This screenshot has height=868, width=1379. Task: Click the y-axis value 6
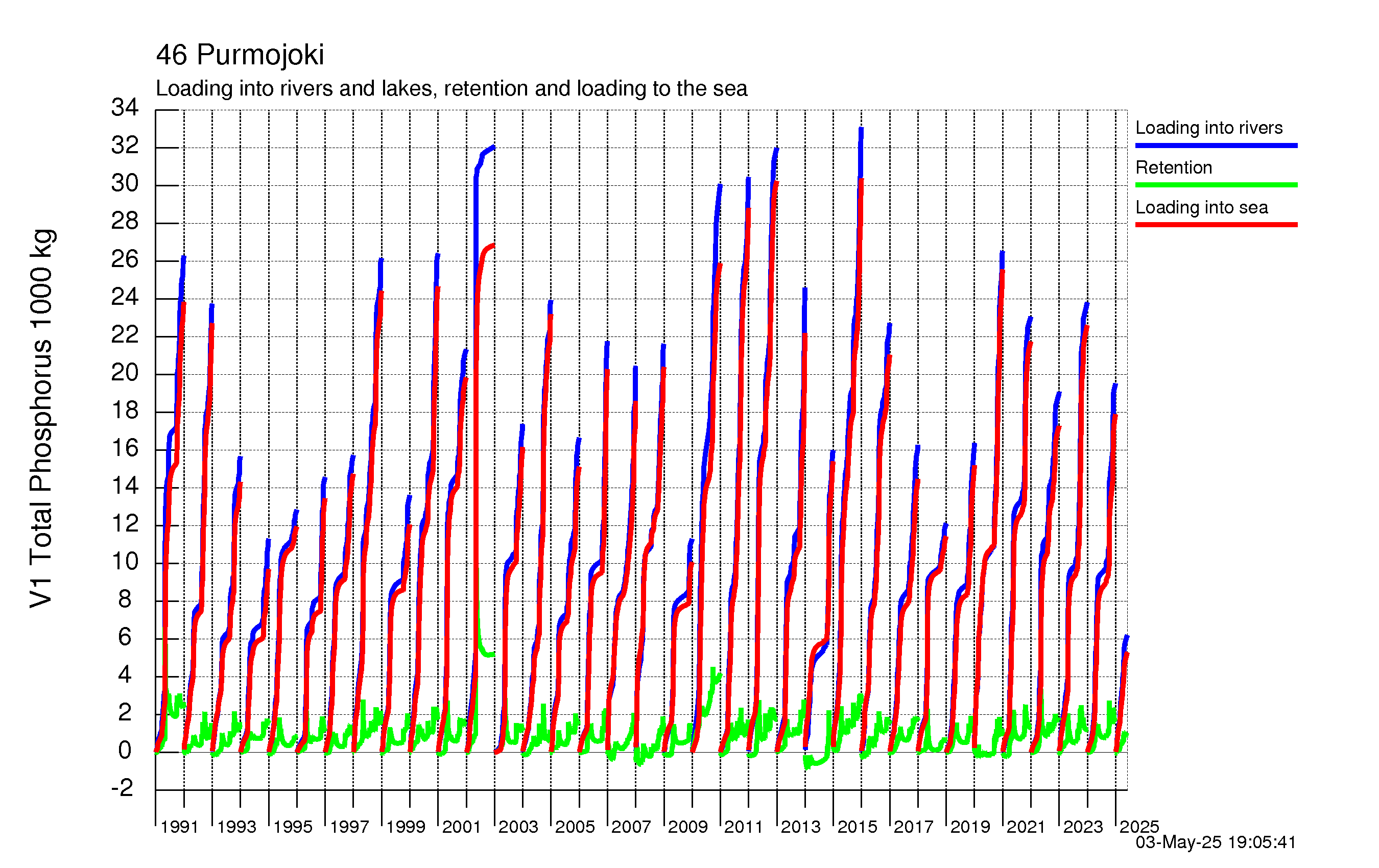coord(125,637)
